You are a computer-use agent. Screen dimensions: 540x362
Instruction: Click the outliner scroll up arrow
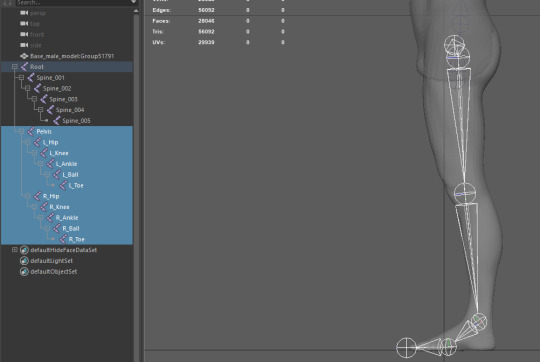(136, 11)
